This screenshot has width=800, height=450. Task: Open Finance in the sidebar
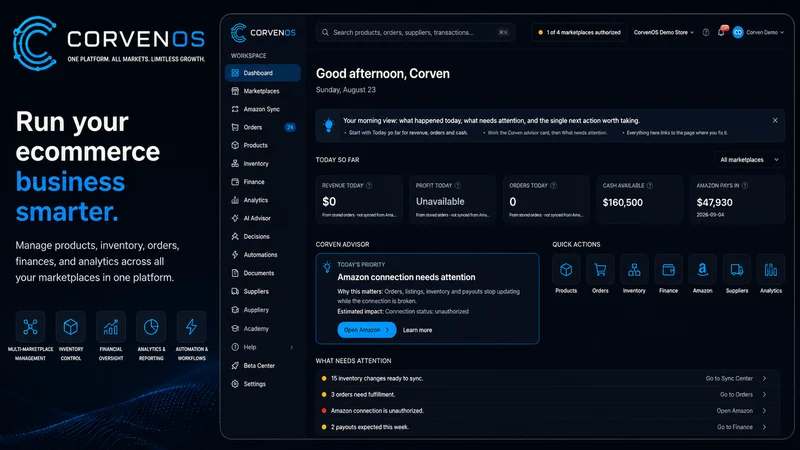pos(263,182)
